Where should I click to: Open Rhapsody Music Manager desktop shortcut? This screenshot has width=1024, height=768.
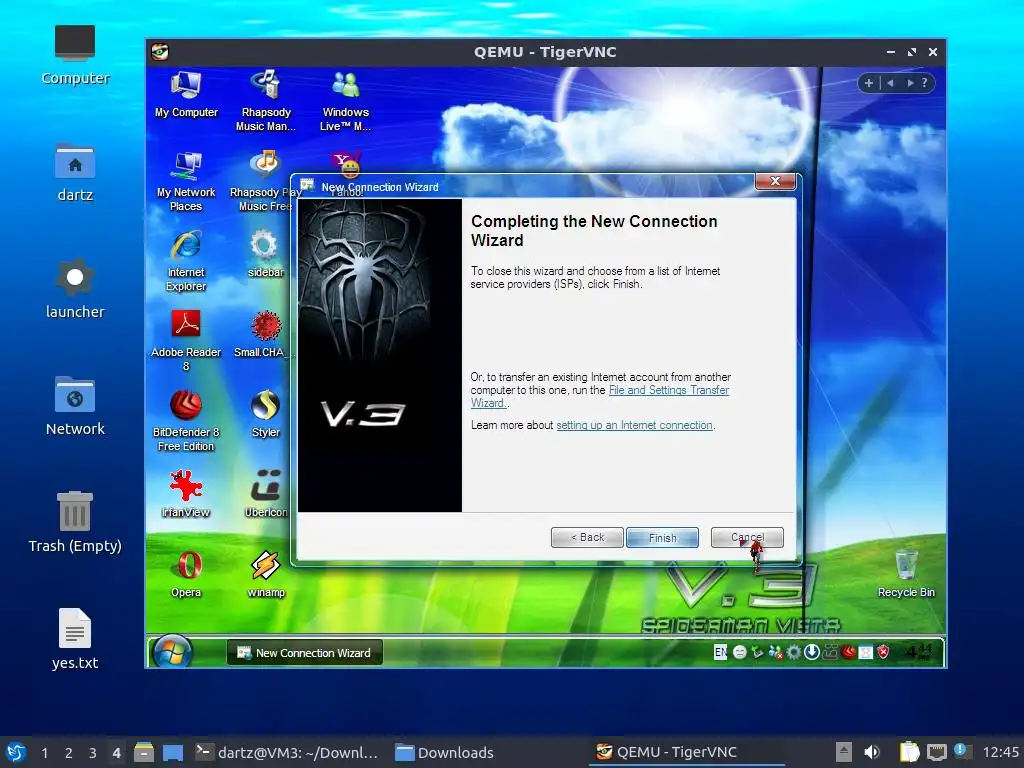pyautogui.click(x=266, y=100)
